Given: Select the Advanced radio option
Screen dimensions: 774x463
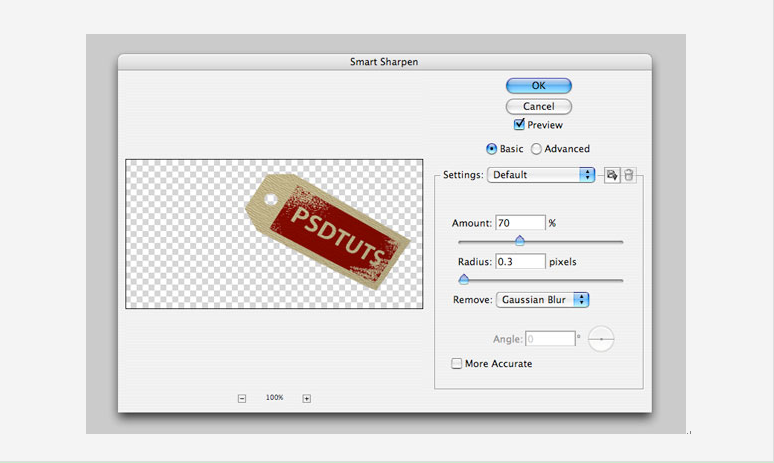Looking at the screenshot, I should (x=536, y=149).
